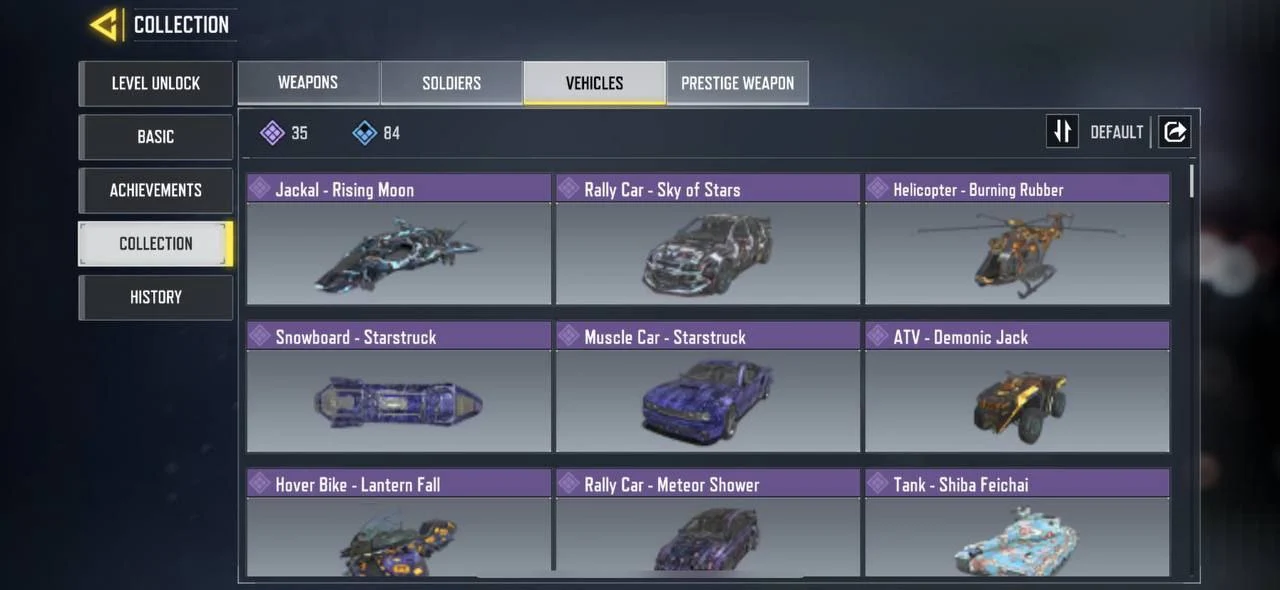Tap the sort order arrows icon

tap(1062, 131)
